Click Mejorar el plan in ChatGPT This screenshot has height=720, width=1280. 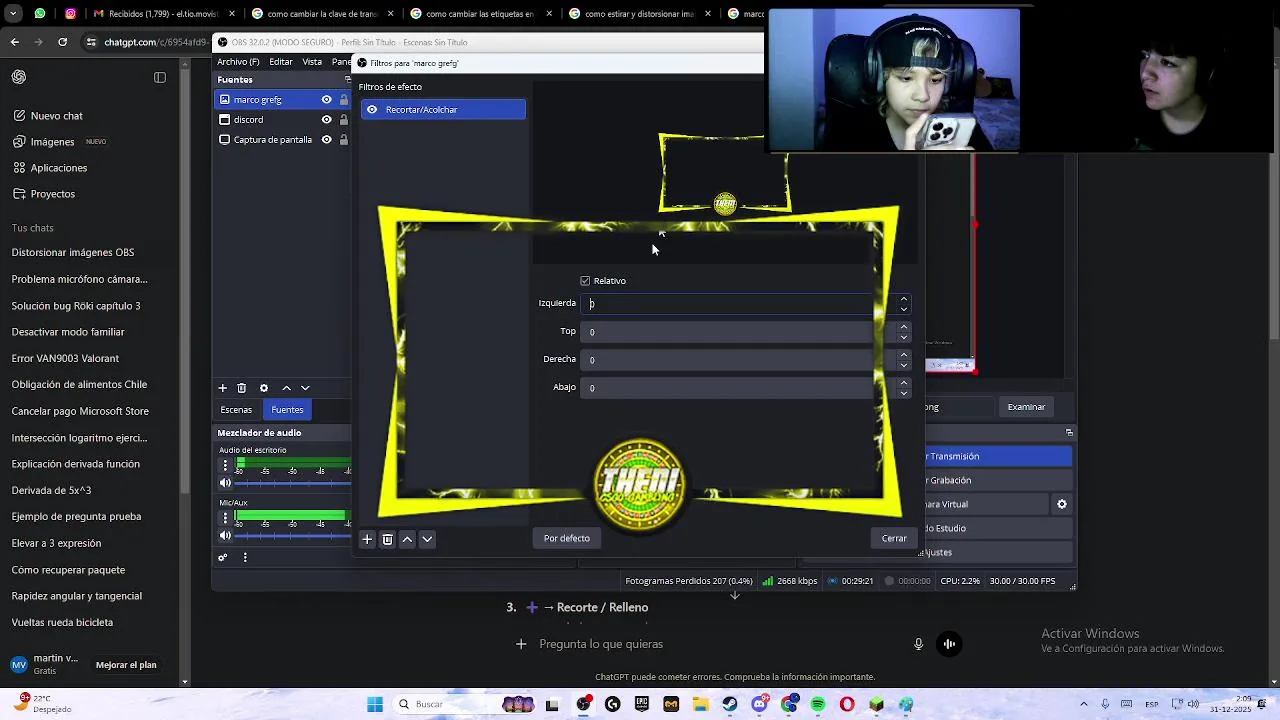pyautogui.click(x=126, y=665)
